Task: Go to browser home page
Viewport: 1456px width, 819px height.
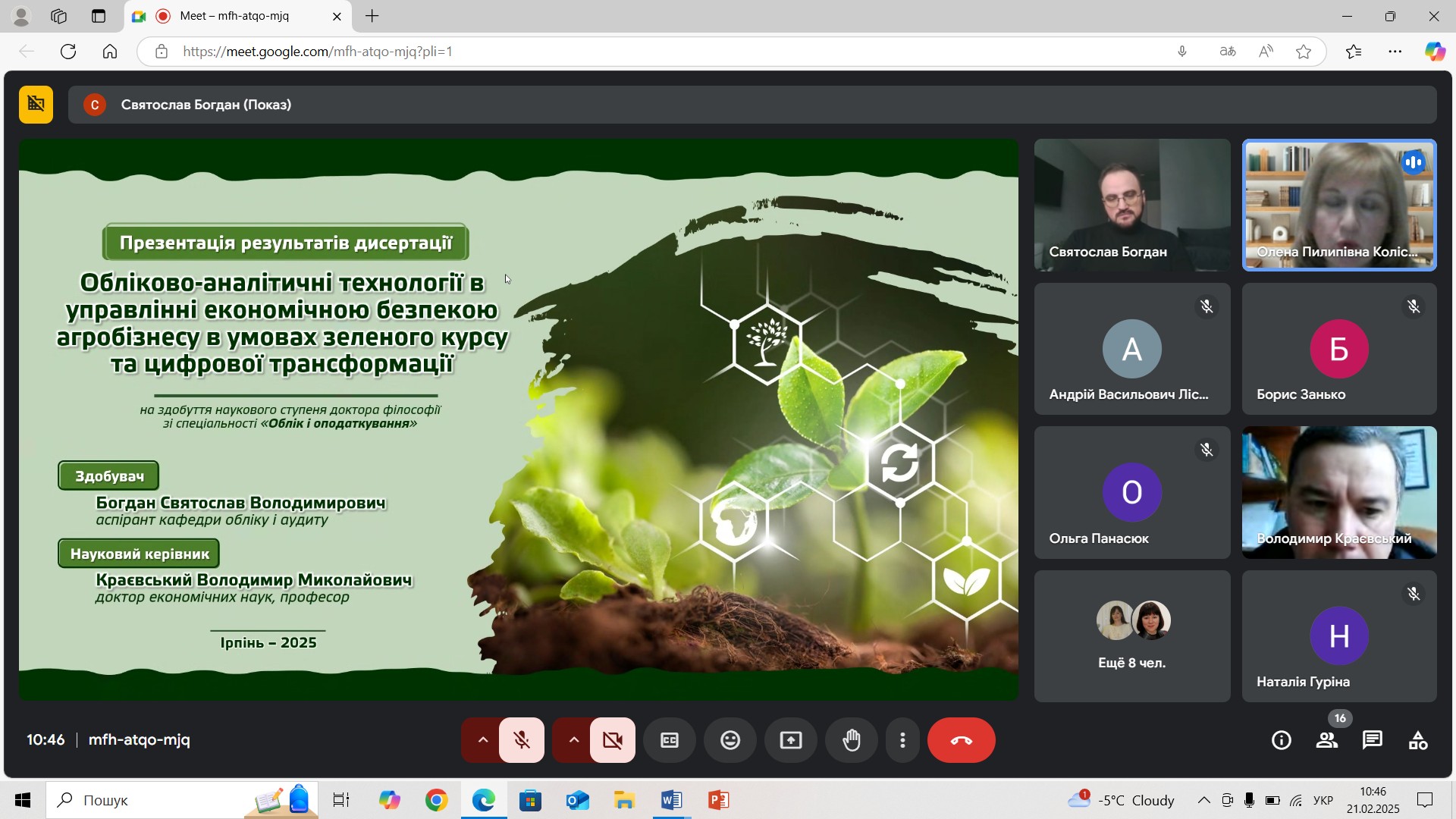Action: point(110,52)
